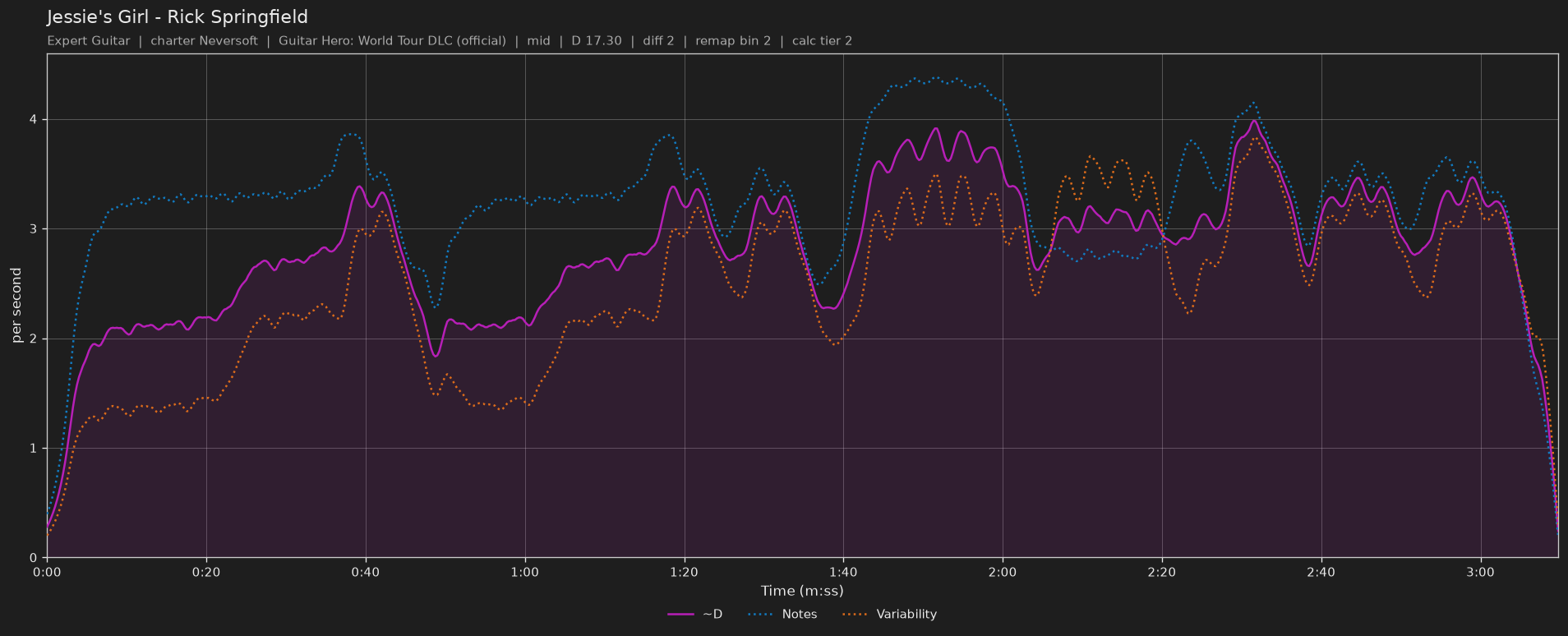Click the 0:00 x-axis tick label

47,572
